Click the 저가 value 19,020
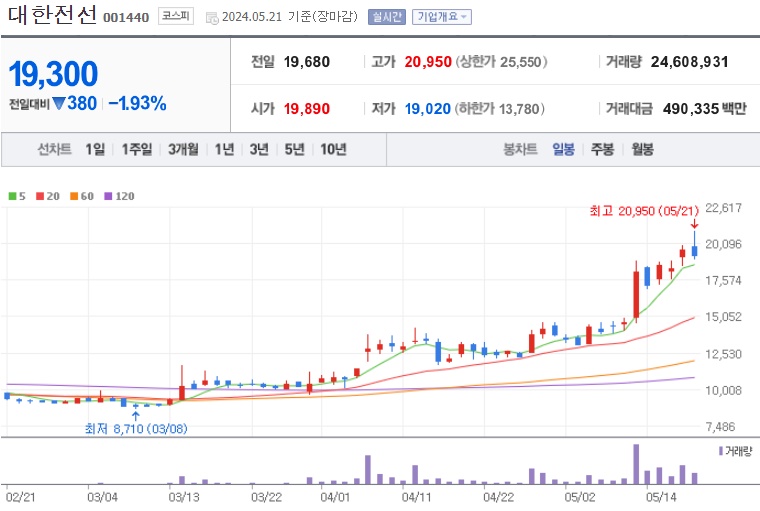 point(428,109)
